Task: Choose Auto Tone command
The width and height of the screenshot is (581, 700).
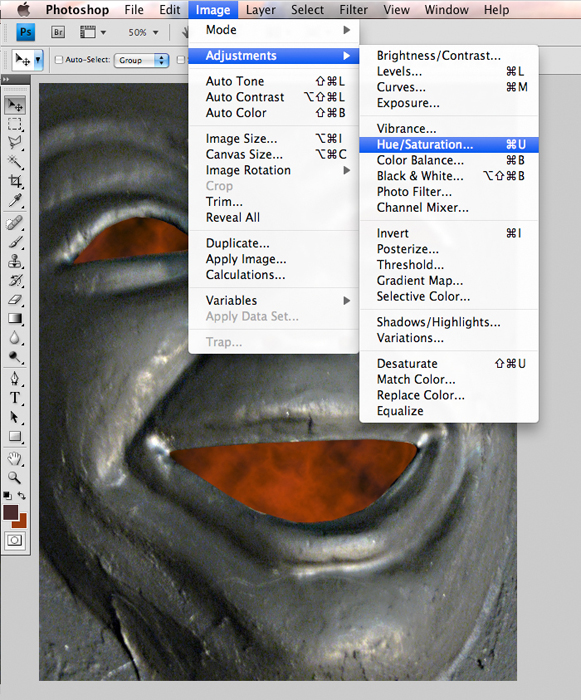Action: 273,81
